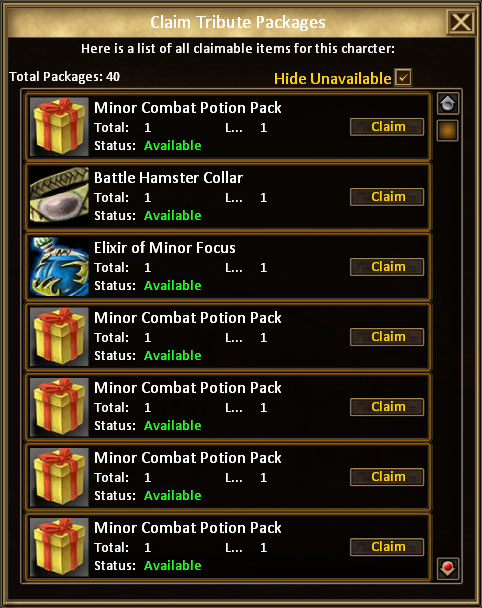482x608 pixels.
Task: Click the sixth row's gift box icon
Action: pos(59,477)
